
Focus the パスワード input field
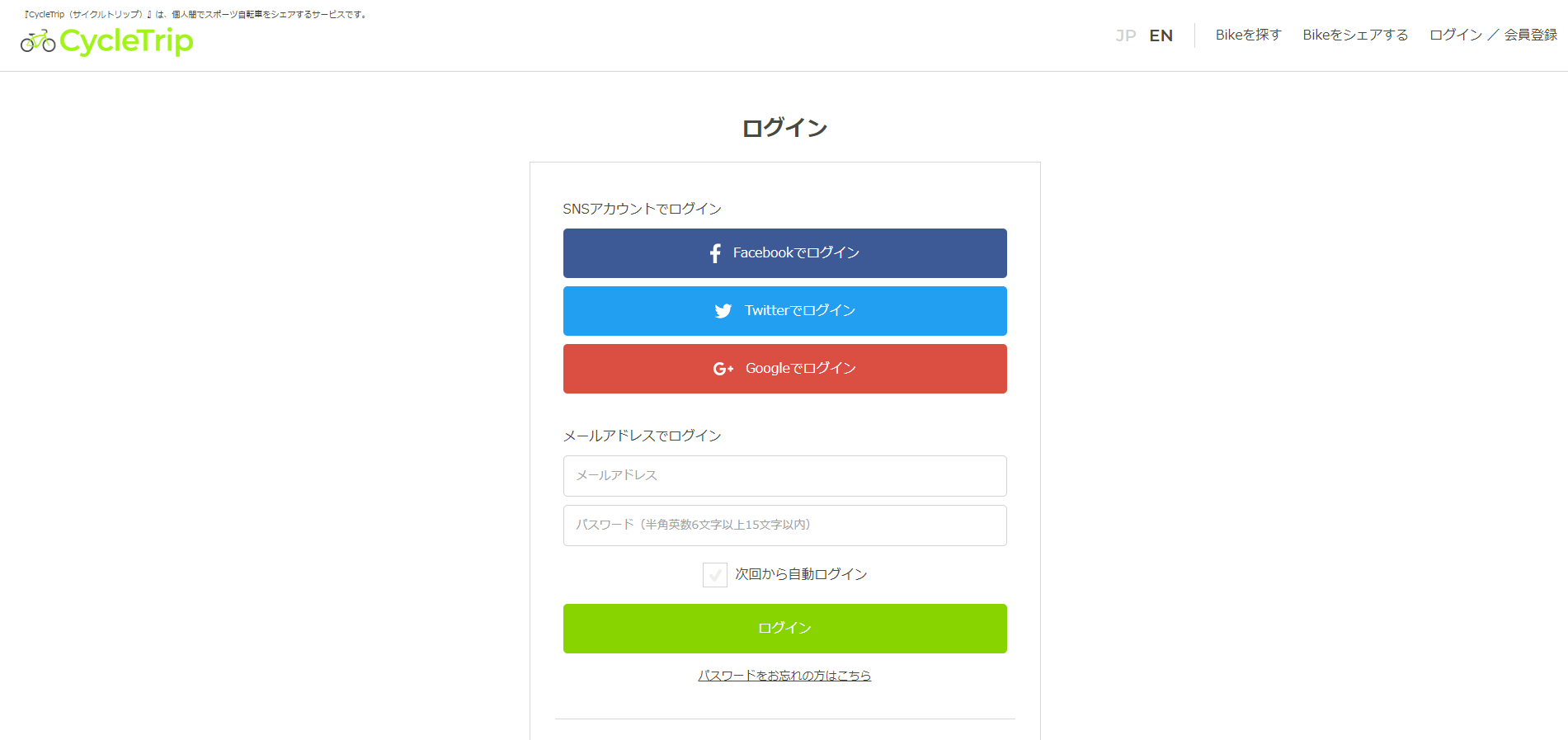tap(784, 526)
